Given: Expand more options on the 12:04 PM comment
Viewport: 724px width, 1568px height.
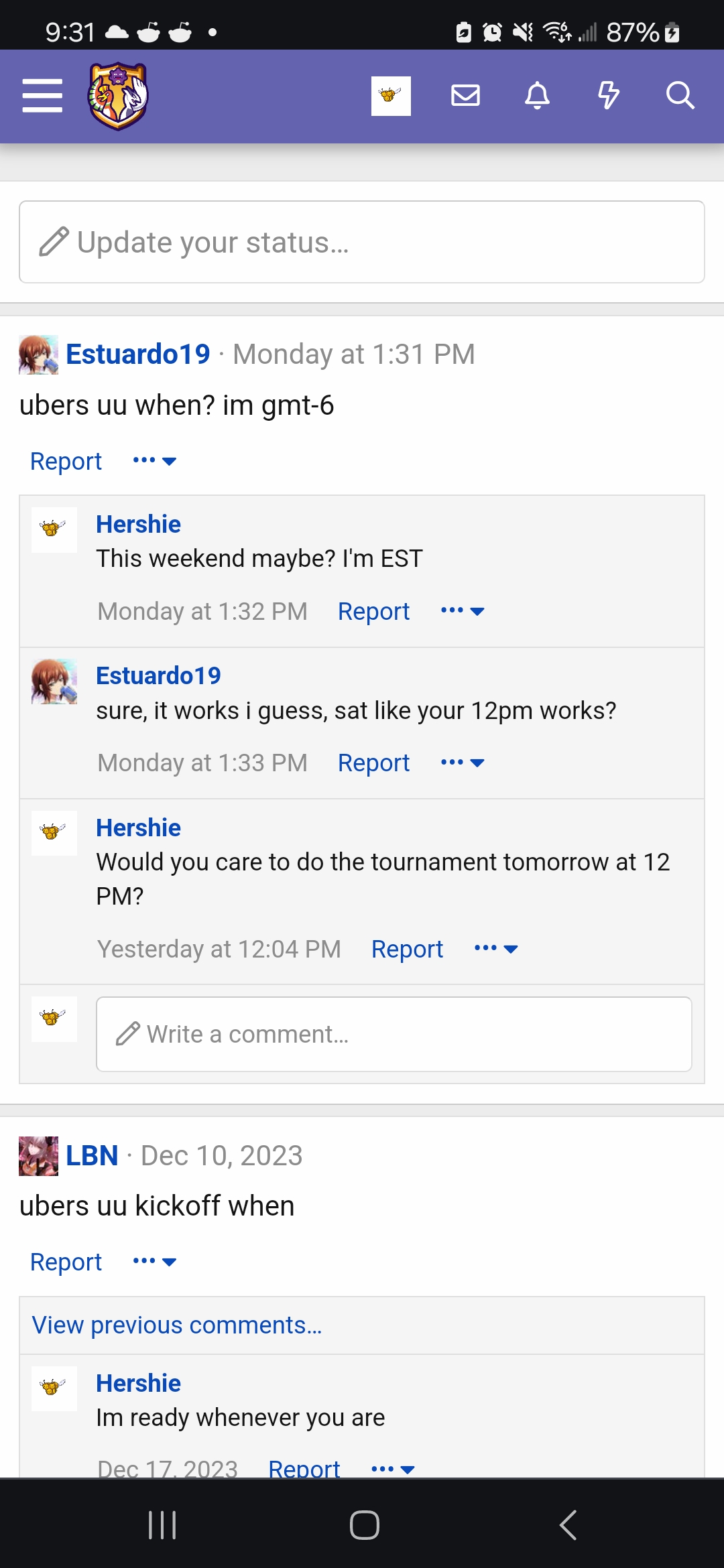Looking at the screenshot, I should [496, 948].
